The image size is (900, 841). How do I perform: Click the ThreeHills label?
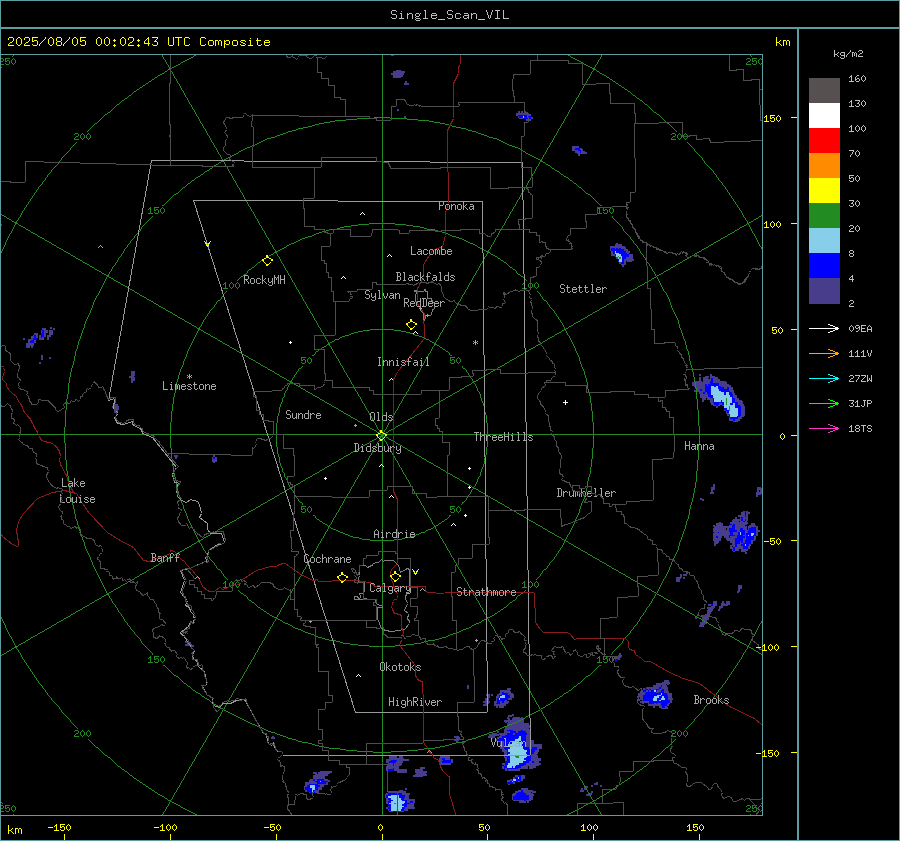(503, 437)
